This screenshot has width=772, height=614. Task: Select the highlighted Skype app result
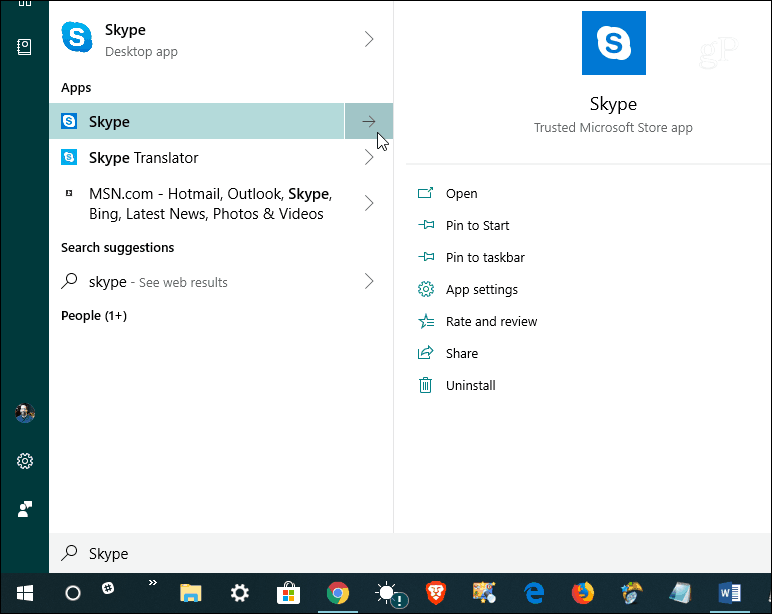click(x=196, y=121)
